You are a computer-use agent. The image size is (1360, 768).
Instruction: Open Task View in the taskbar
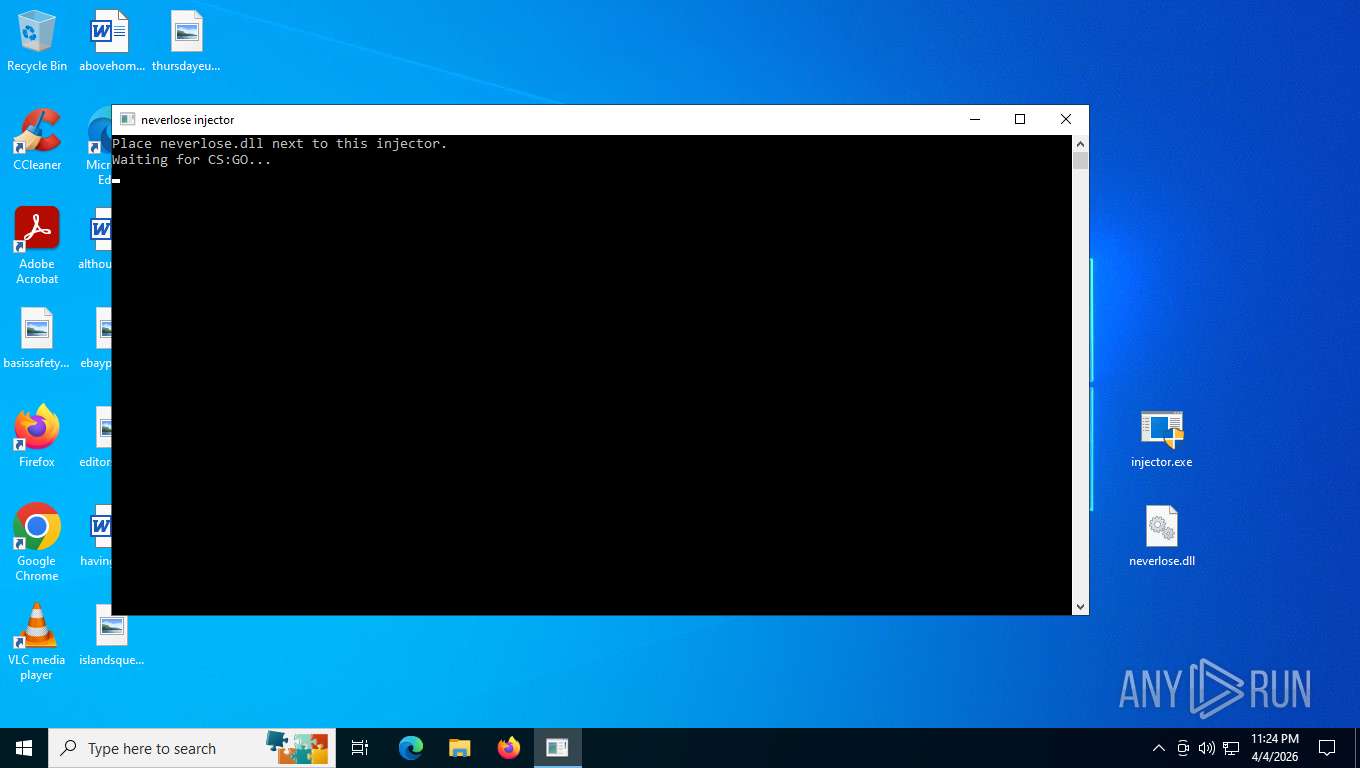[360, 748]
